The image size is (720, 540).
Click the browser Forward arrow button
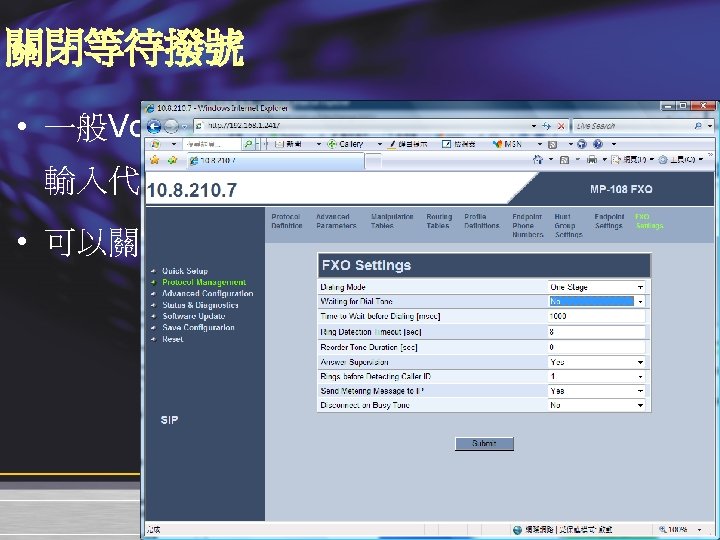(x=171, y=126)
